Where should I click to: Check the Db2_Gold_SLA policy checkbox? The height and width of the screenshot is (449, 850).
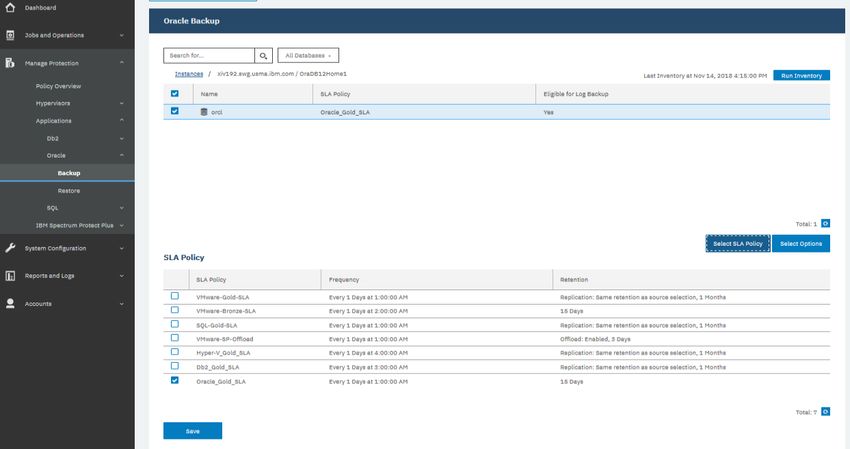(x=175, y=365)
